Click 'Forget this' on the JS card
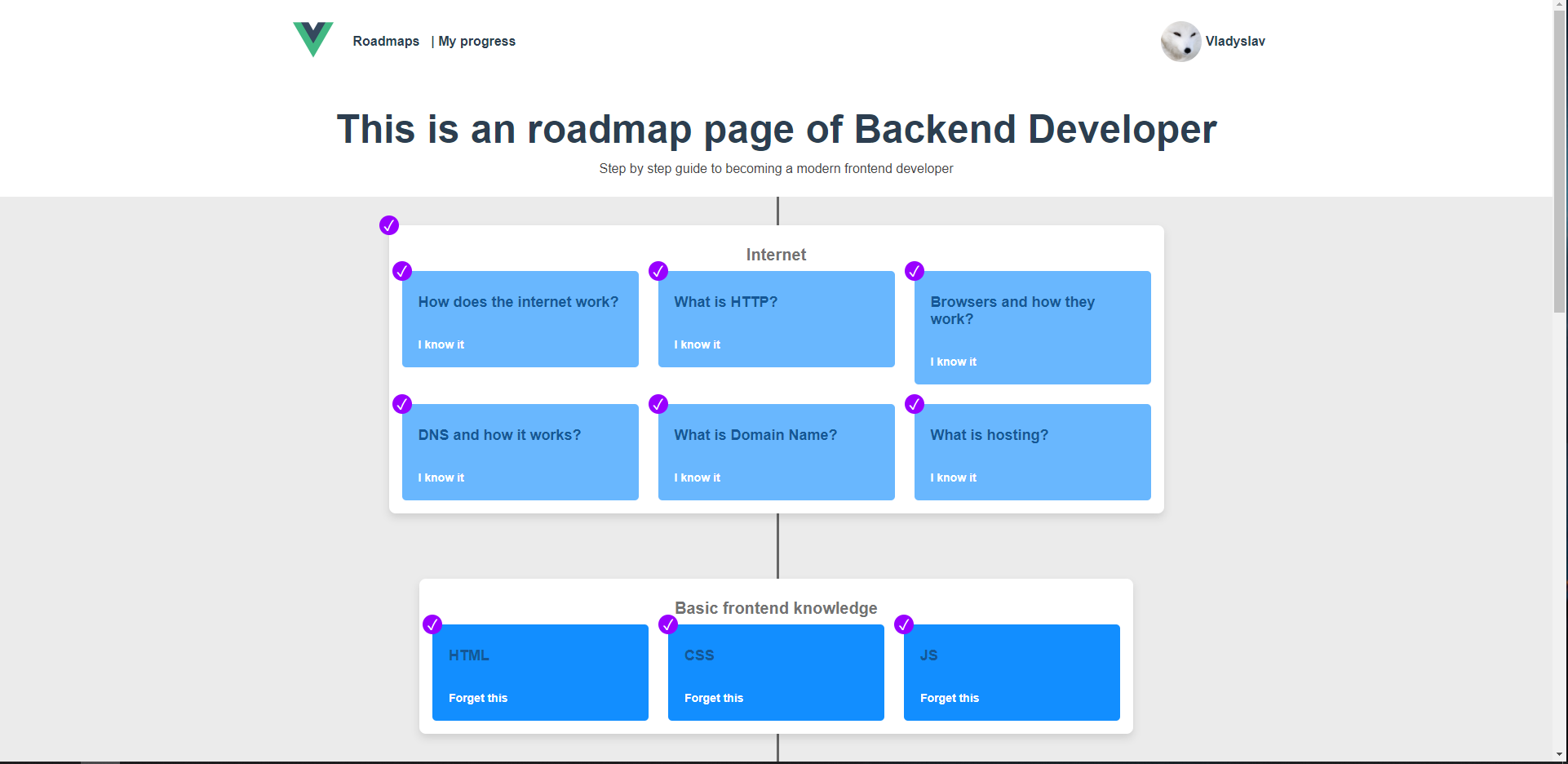Screen dimensions: 1568x764 click(x=950, y=697)
